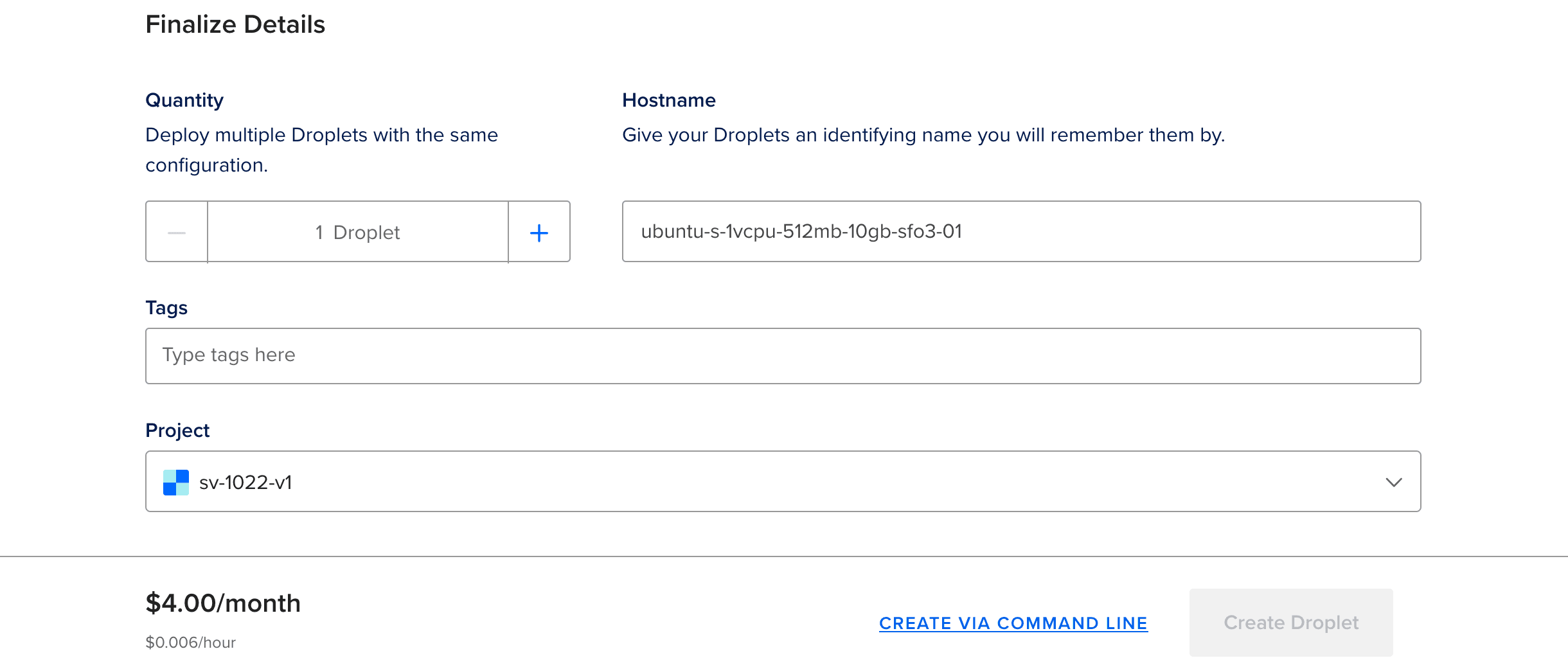1568x667 pixels.
Task: Select the Quantity section label
Action: (184, 100)
